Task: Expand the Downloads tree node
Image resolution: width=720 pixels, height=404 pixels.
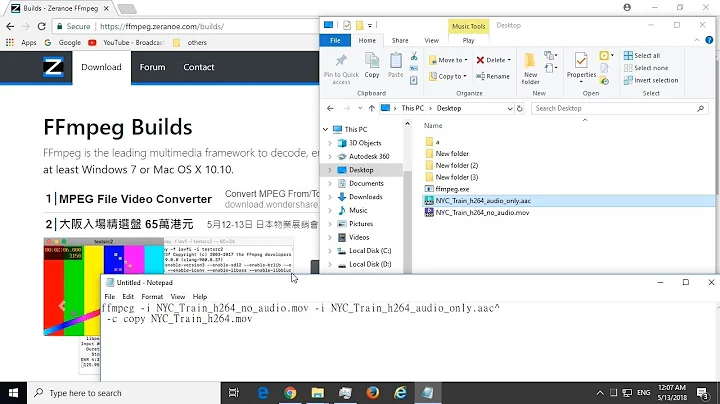Action: point(330,197)
